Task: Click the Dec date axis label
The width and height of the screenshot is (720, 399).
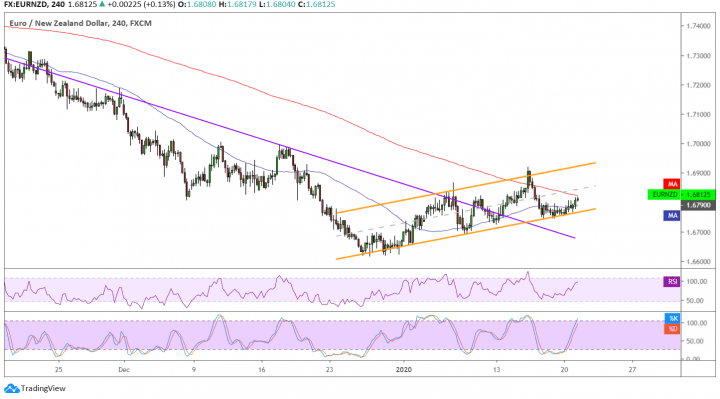Action: 124,370
